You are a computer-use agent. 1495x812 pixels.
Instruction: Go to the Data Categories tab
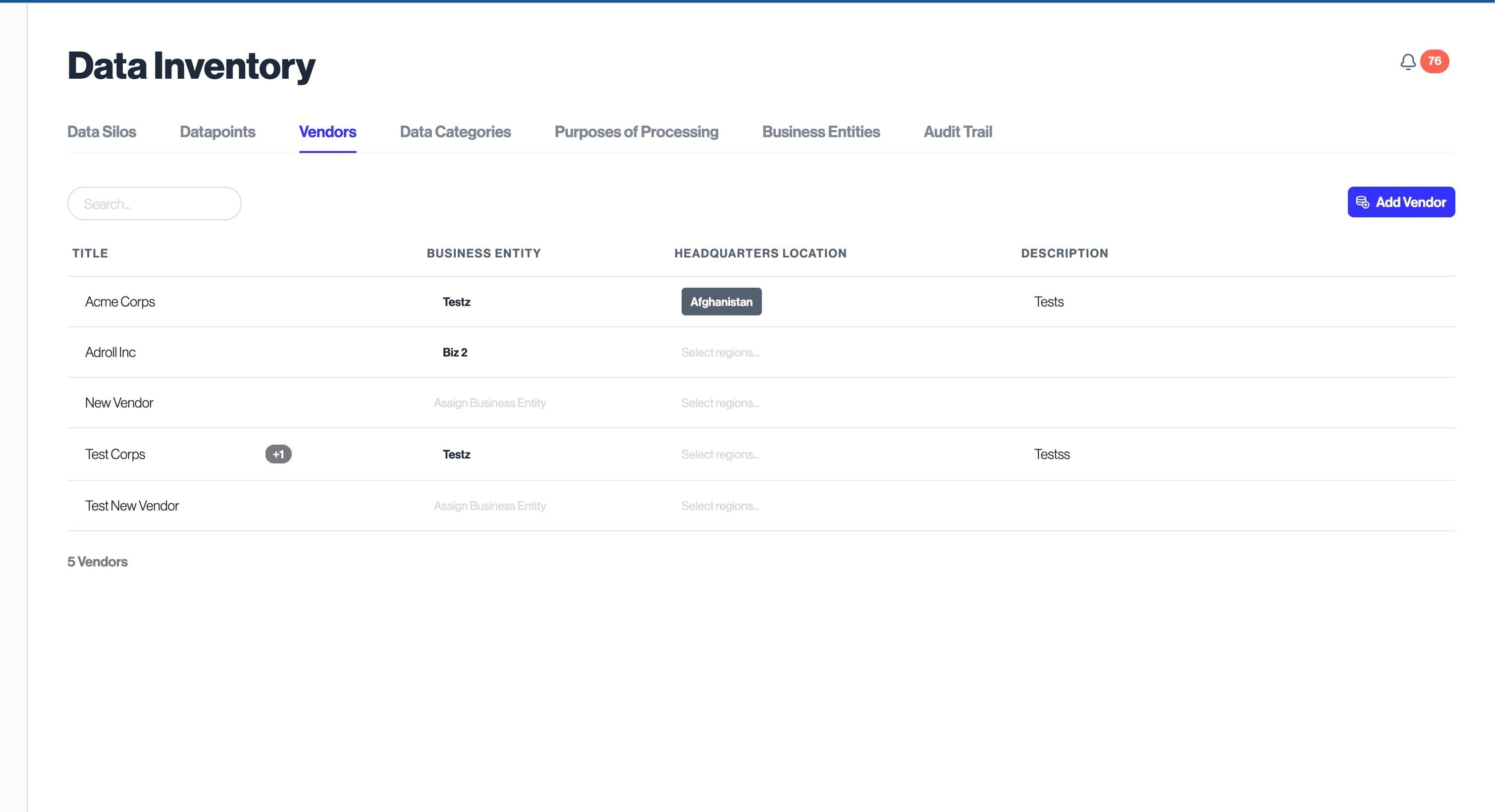tap(455, 132)
